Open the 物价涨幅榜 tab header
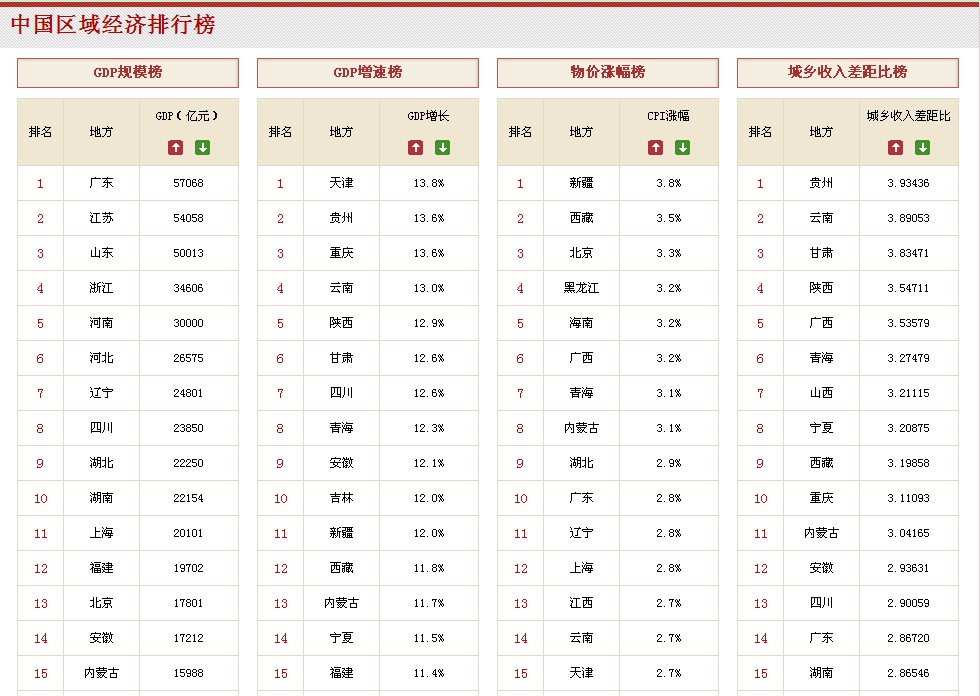This screenshot has height=696, width=980. coord(608,72)
